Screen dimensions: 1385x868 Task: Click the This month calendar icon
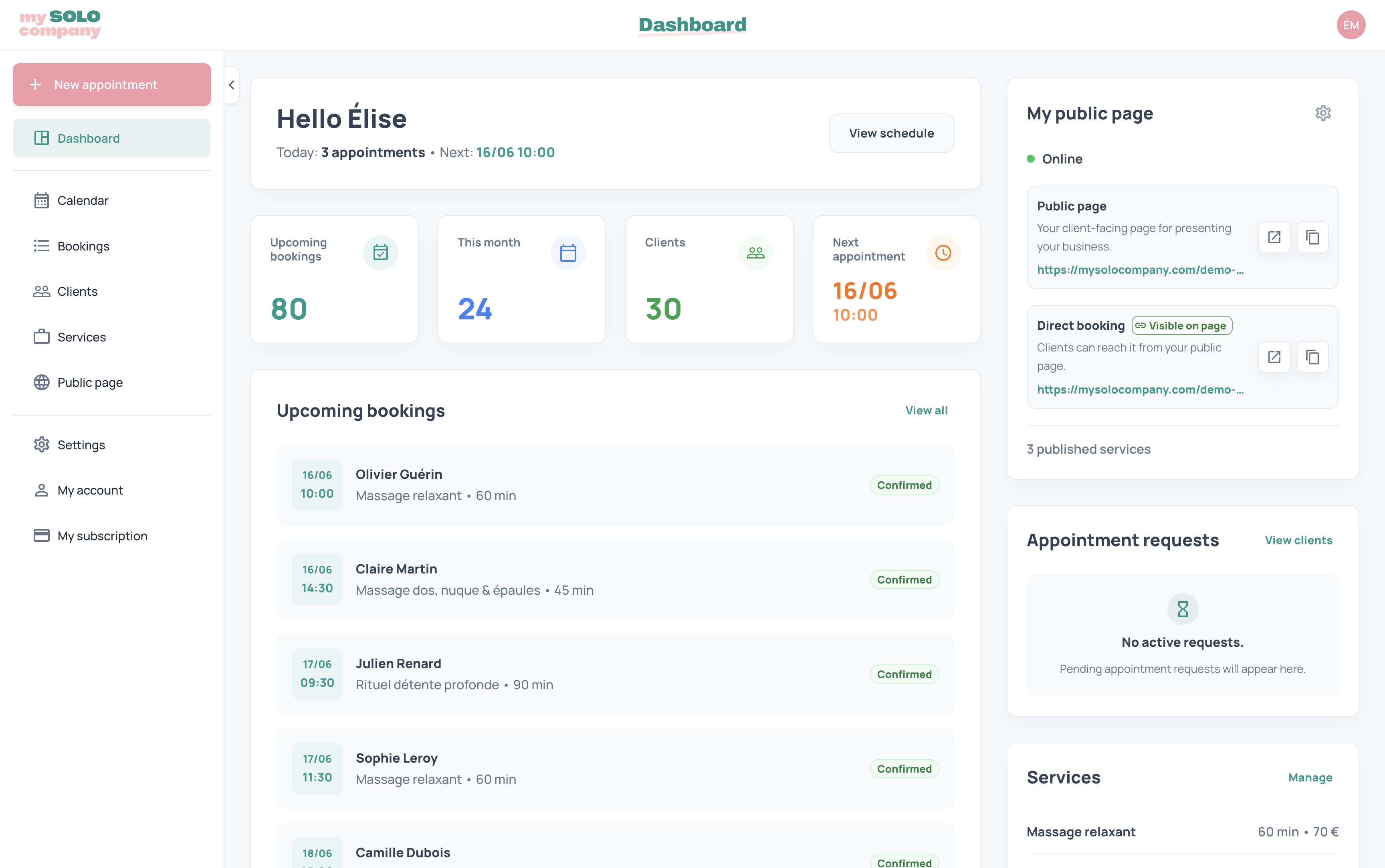pos(568,252)
